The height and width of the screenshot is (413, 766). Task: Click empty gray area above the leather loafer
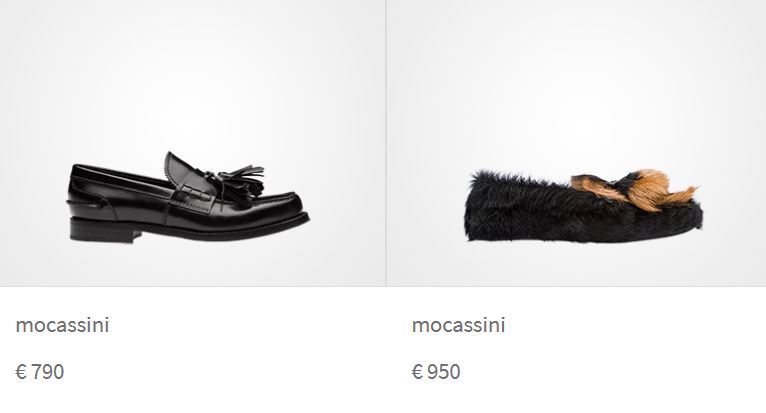point(192,73)
